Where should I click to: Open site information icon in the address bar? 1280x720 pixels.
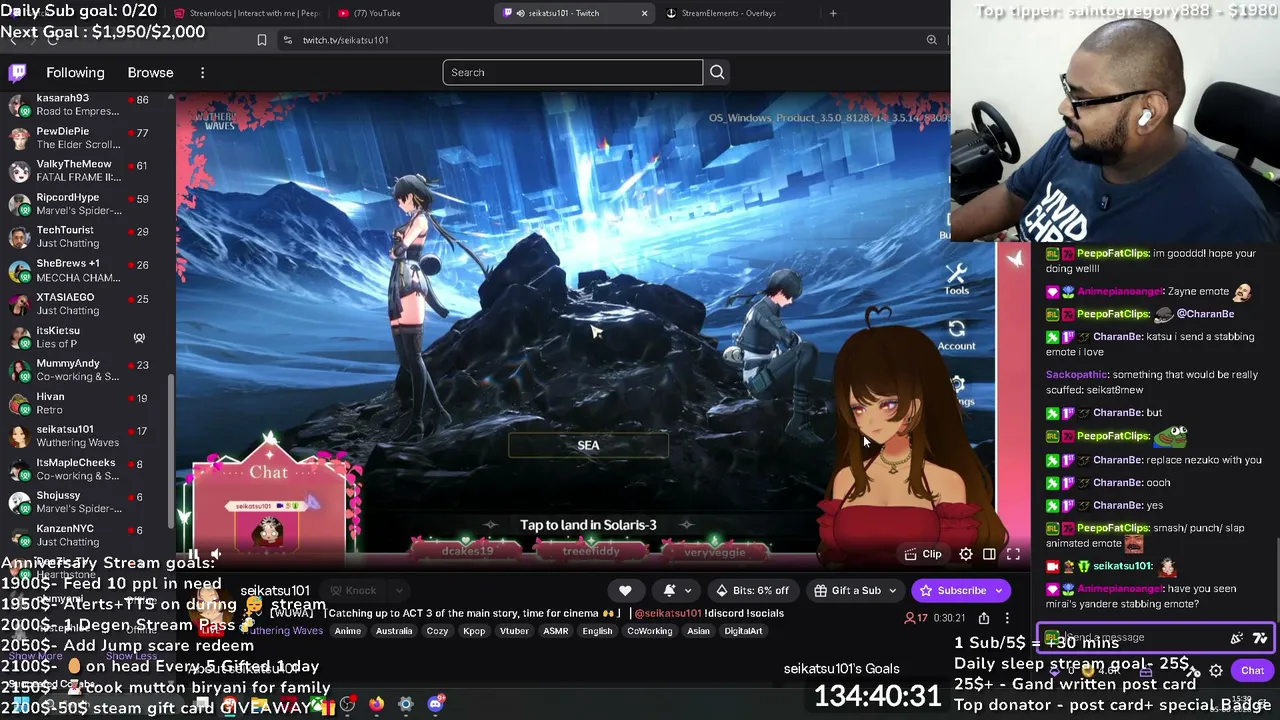288,40
